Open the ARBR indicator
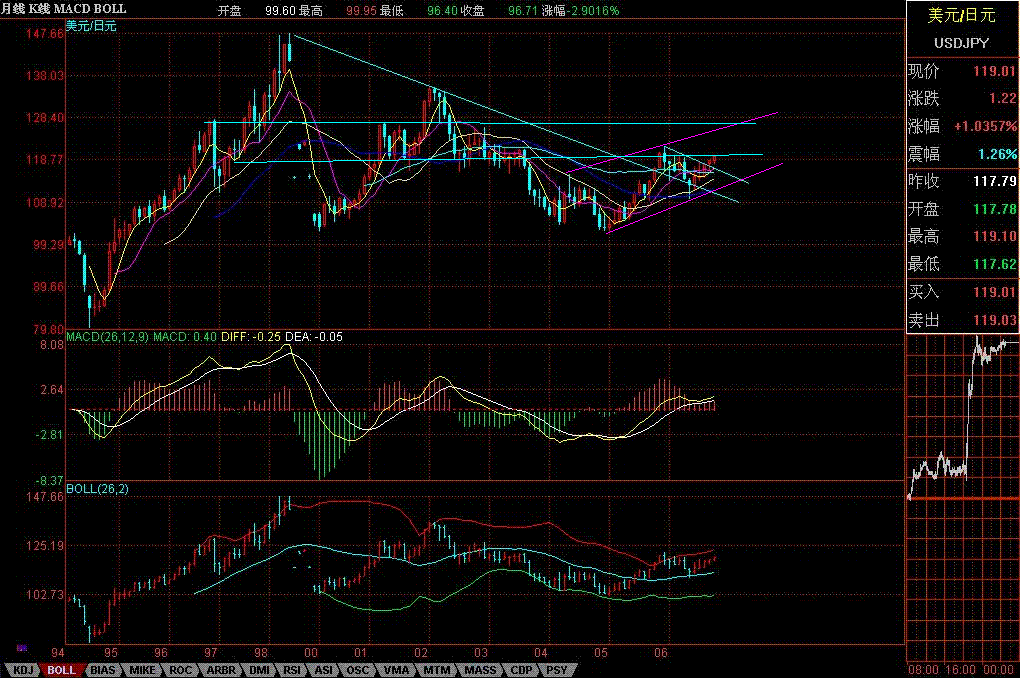Screen dimensions: 1020x678 click(x=219, y=670)
